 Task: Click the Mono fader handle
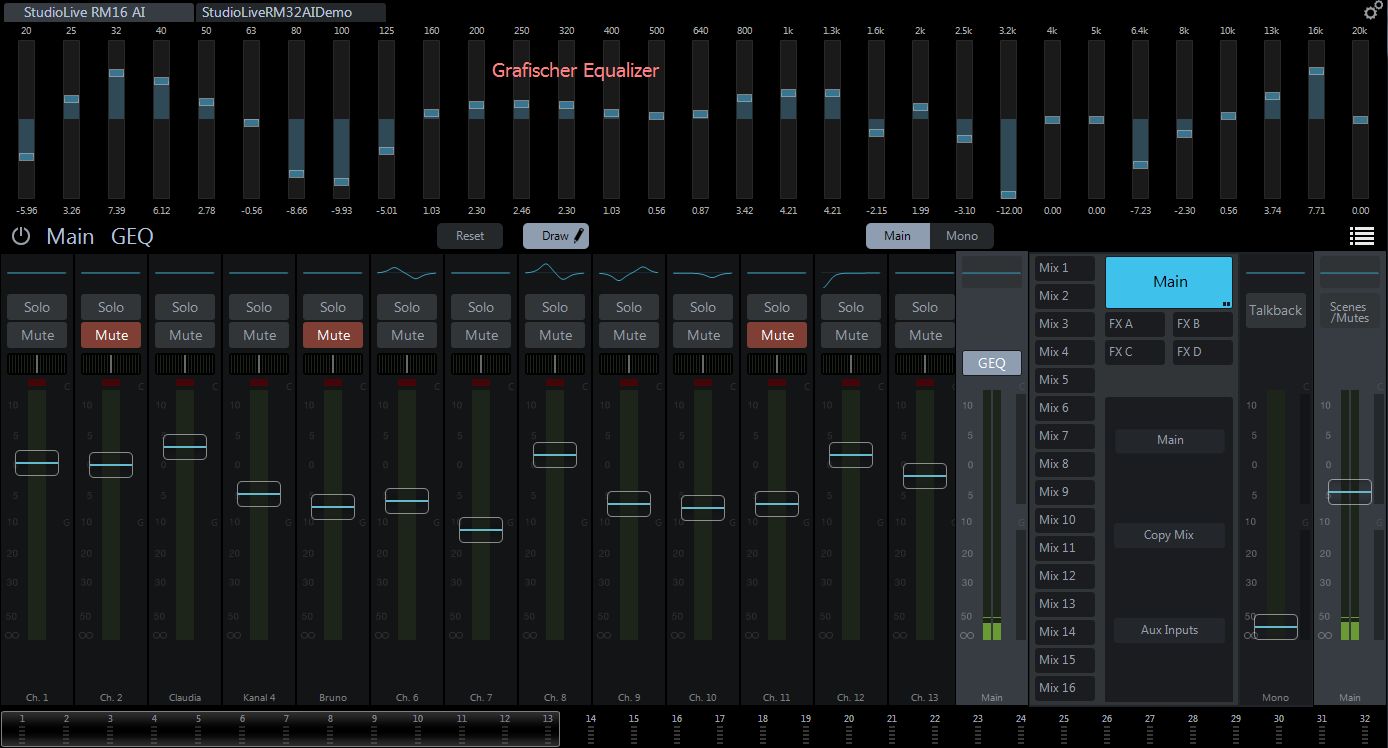pyautogui.click(x=1275, y=627)
